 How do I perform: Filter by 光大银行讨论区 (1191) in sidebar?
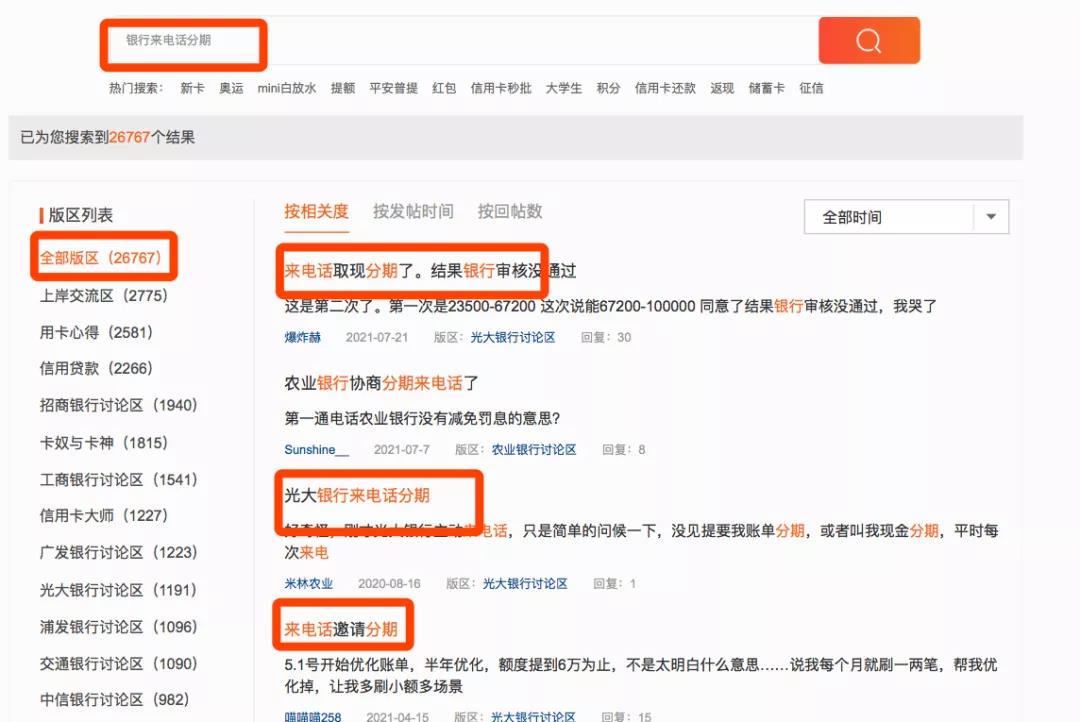(x=118, y=590)
